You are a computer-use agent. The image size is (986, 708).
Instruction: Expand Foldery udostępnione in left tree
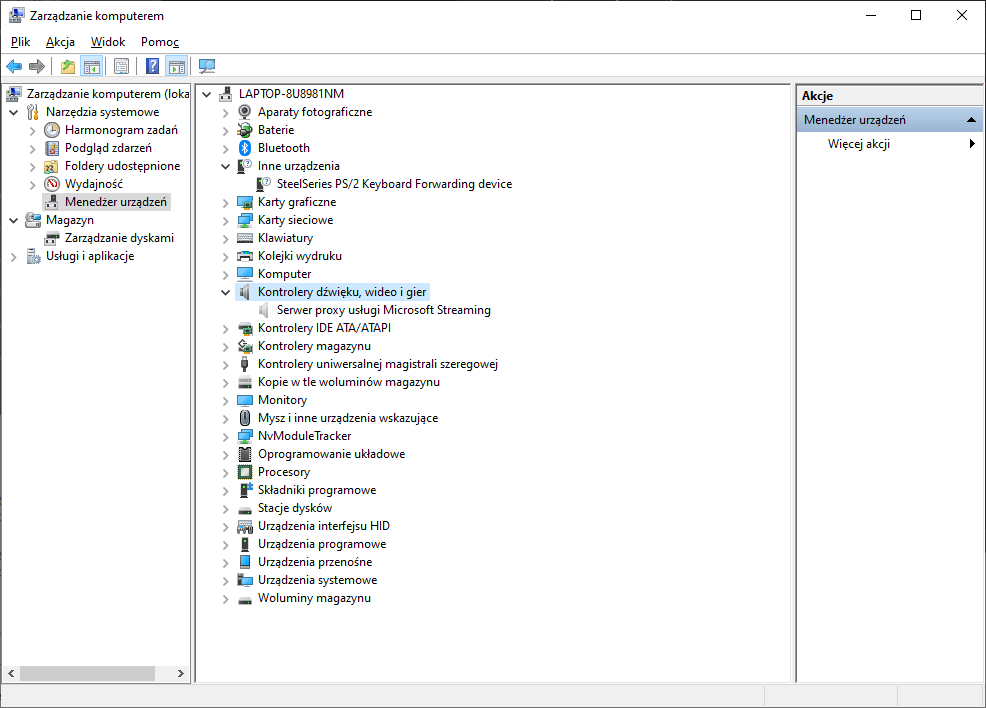click(x=33, y=167)
